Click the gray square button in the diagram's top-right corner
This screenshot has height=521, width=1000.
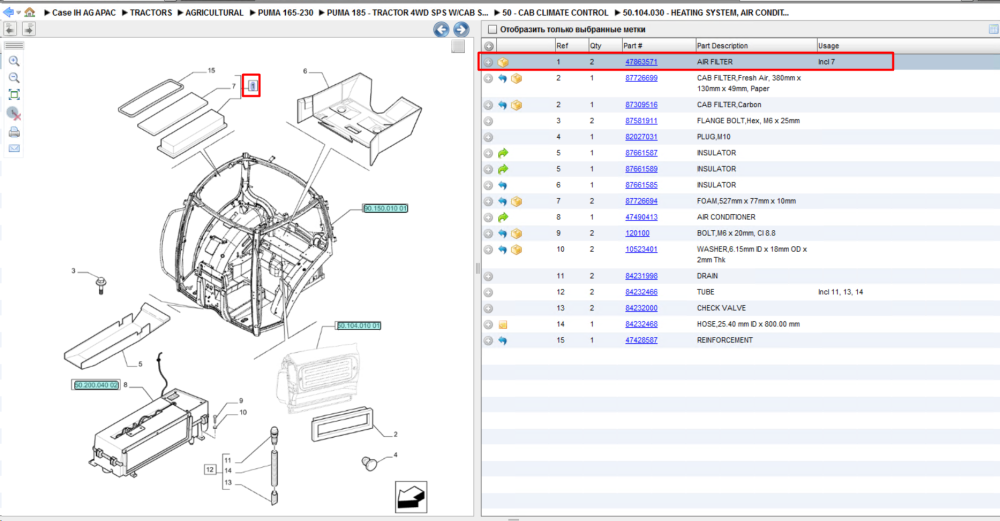pos(458,46)
